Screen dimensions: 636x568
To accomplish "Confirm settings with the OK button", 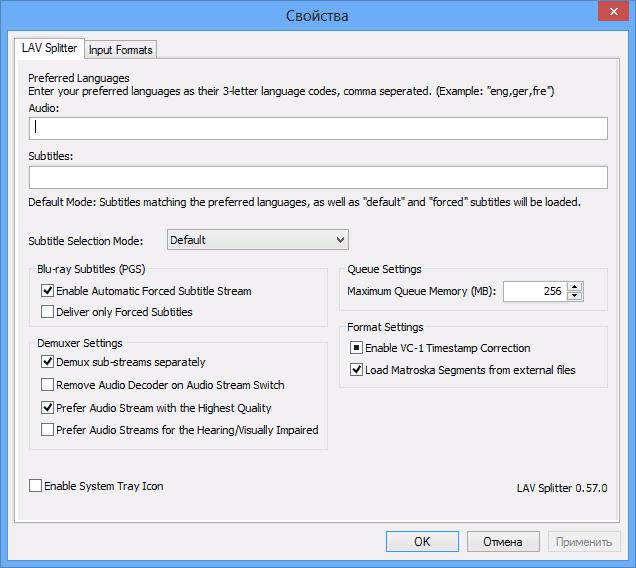I will click(x=422, y=542).
